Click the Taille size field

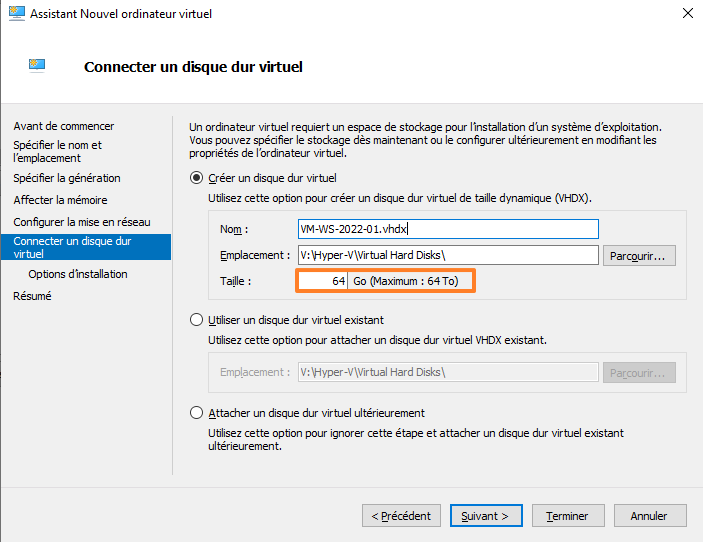322,281
